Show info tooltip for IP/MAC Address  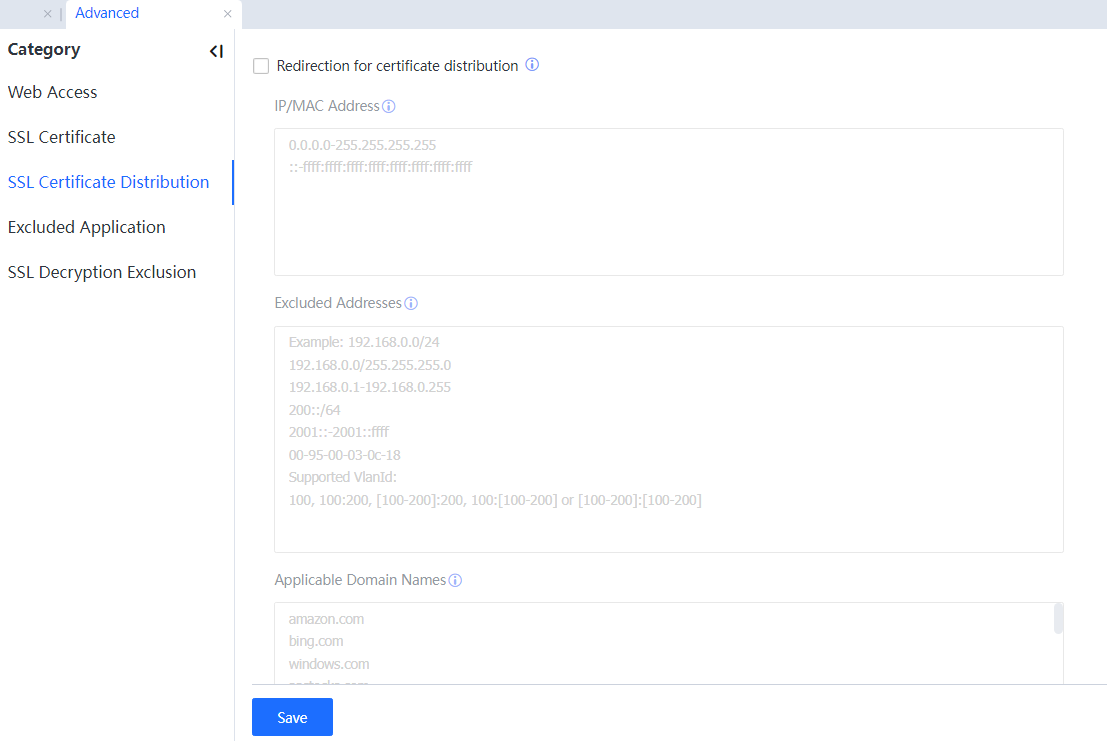click(x=389, y=106)
